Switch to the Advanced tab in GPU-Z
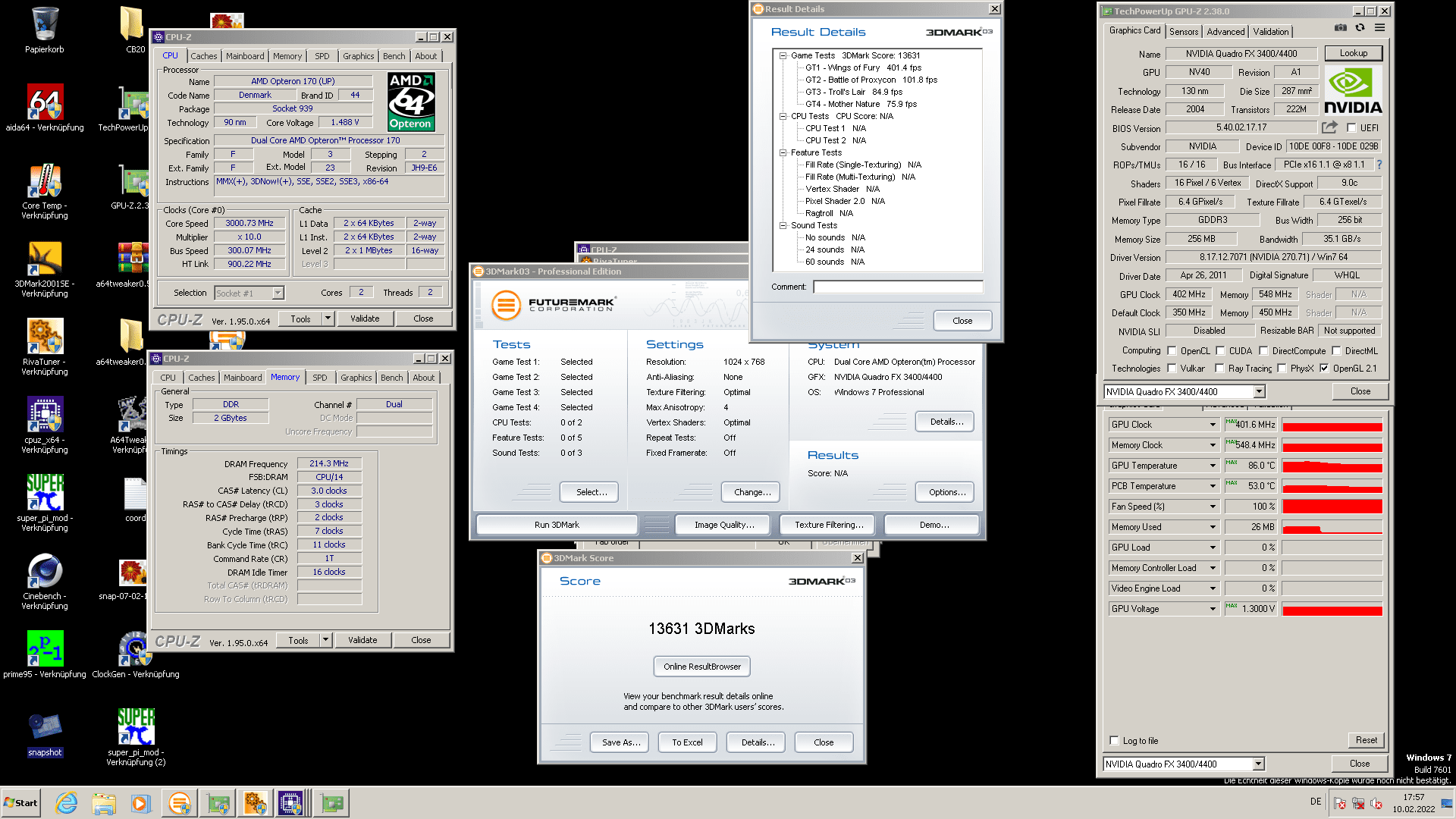1456x819 pixels. 1225,32
